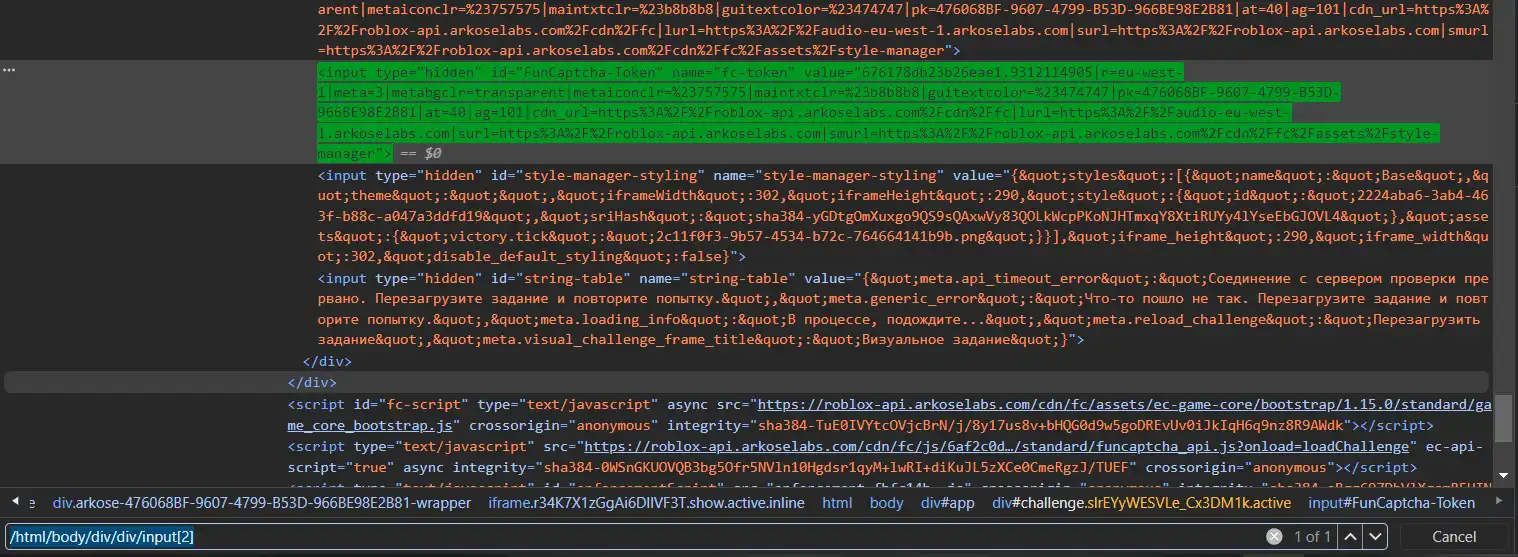Image resolution: width=1518 pixels, height=557 pixels.
Task: Clear the XPath search field
Action: coord(1274,537)
